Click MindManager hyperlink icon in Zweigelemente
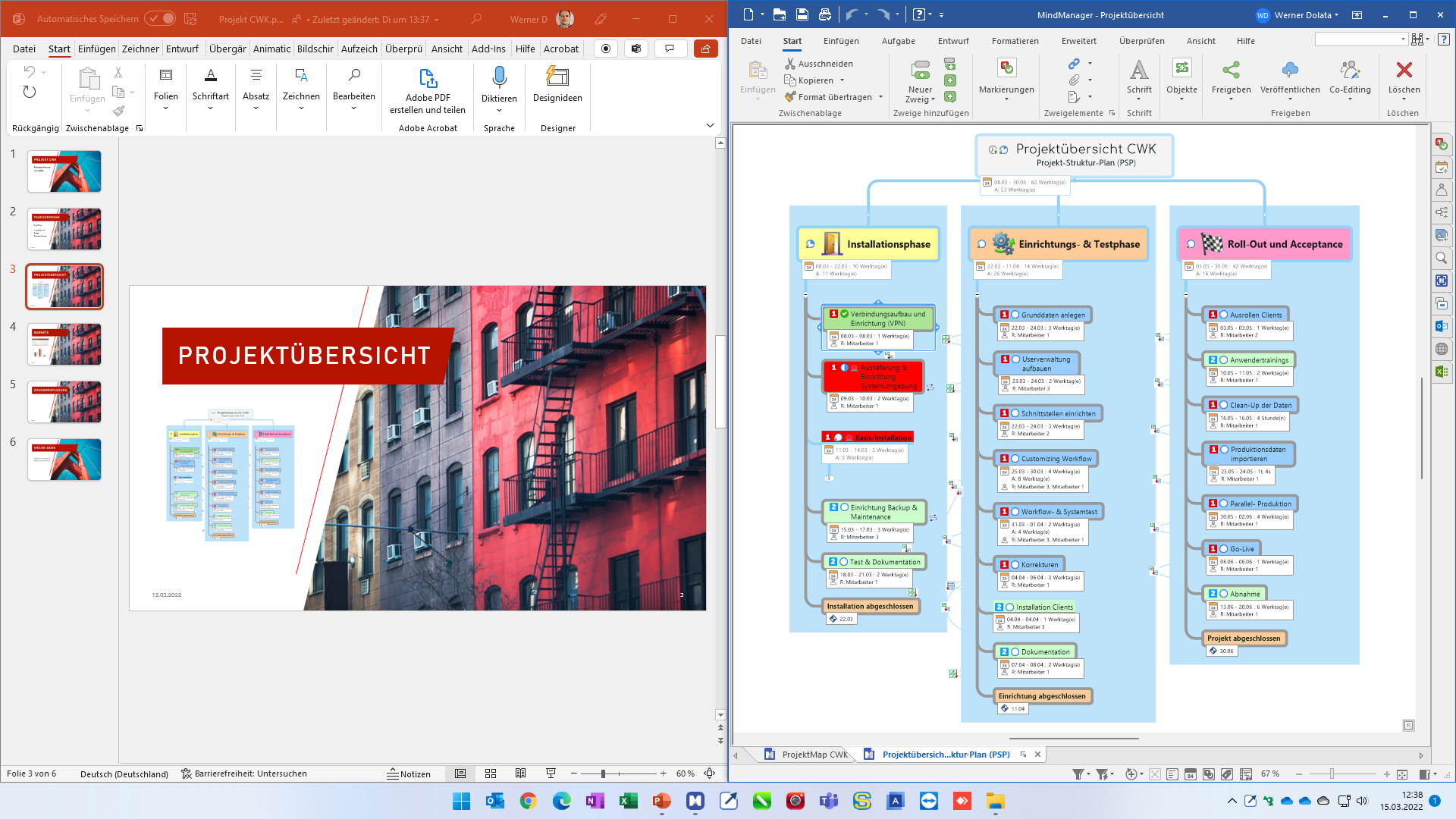Viewport: 1456px width, 819px height. tap(1074, 64)
